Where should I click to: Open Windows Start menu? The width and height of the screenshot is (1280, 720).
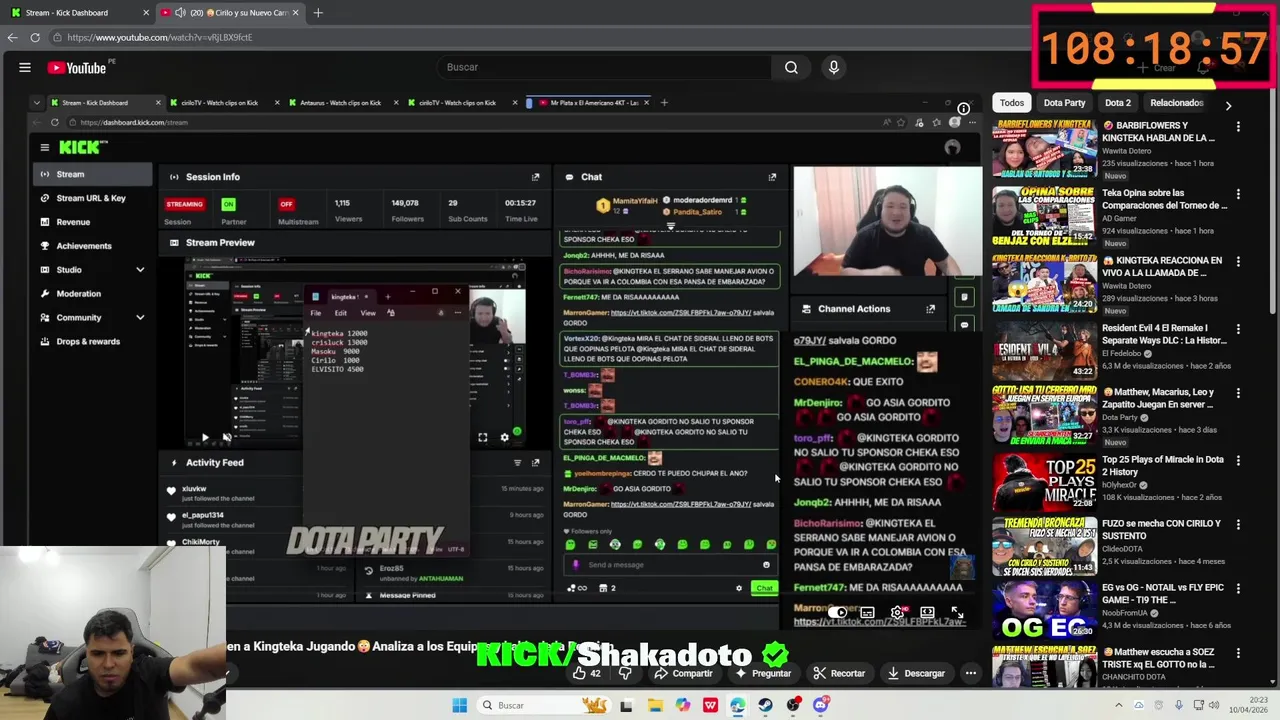click(x=459, y=705)
